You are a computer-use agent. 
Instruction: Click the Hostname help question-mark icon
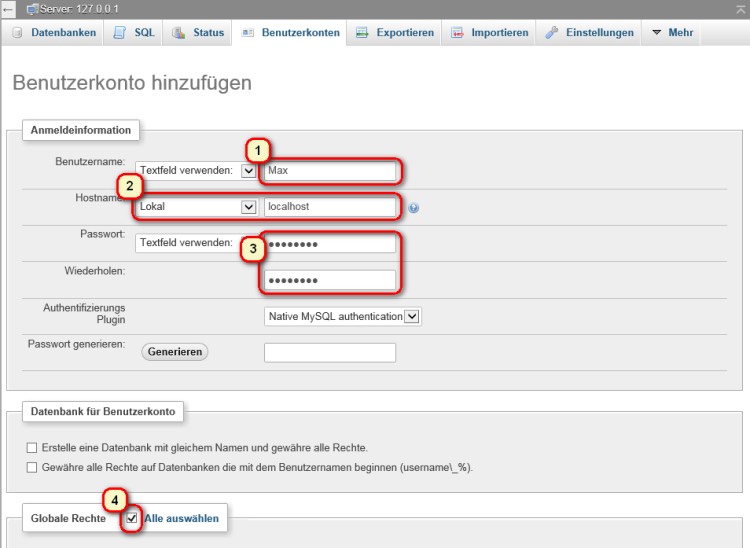pyautogui.click(x=413, y=208)
